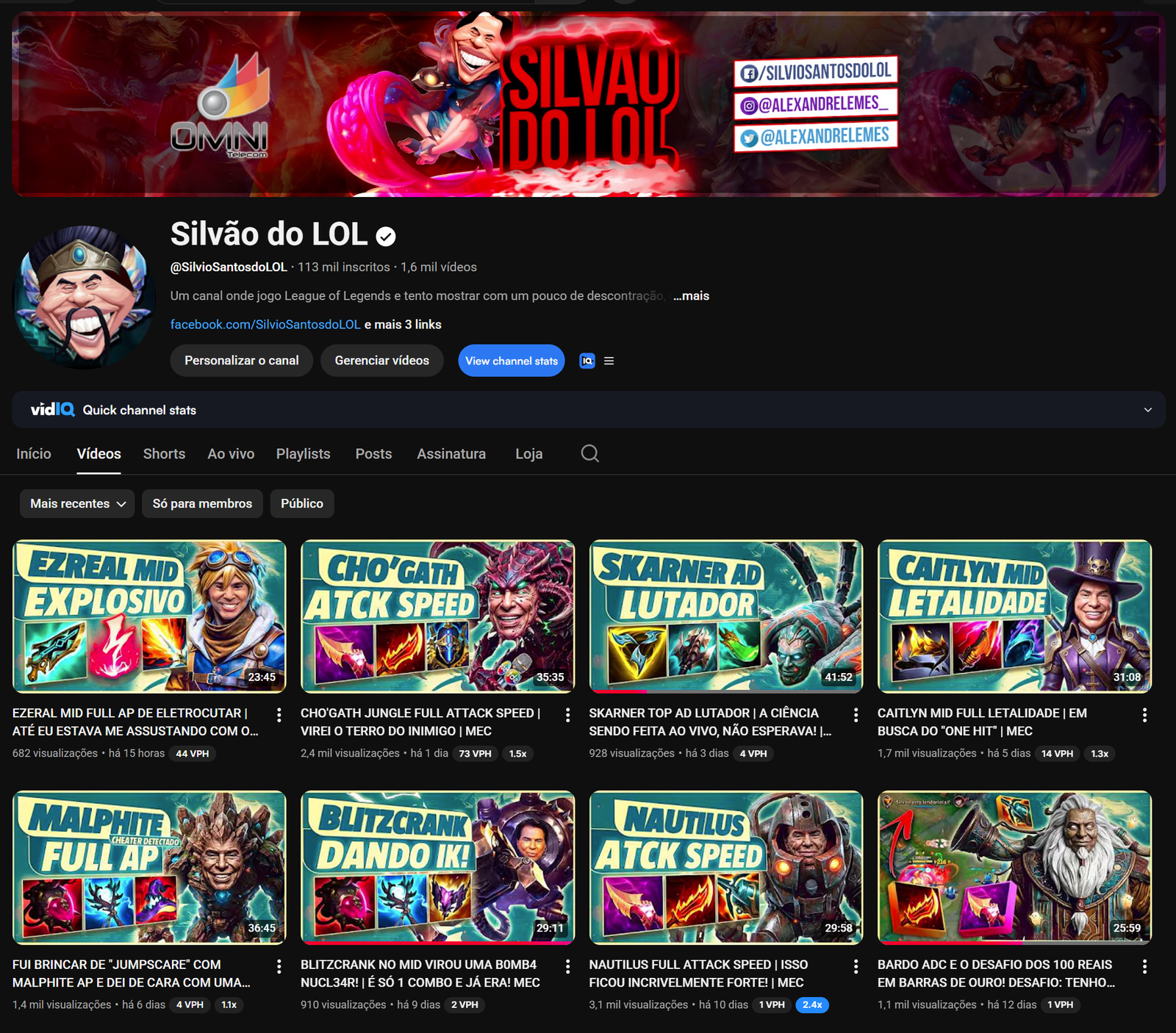Viewport: 1176px width, 1033px height.
Task: Open options menu for Cho'Gath Jungle video
Action: [x=567, y=715]
